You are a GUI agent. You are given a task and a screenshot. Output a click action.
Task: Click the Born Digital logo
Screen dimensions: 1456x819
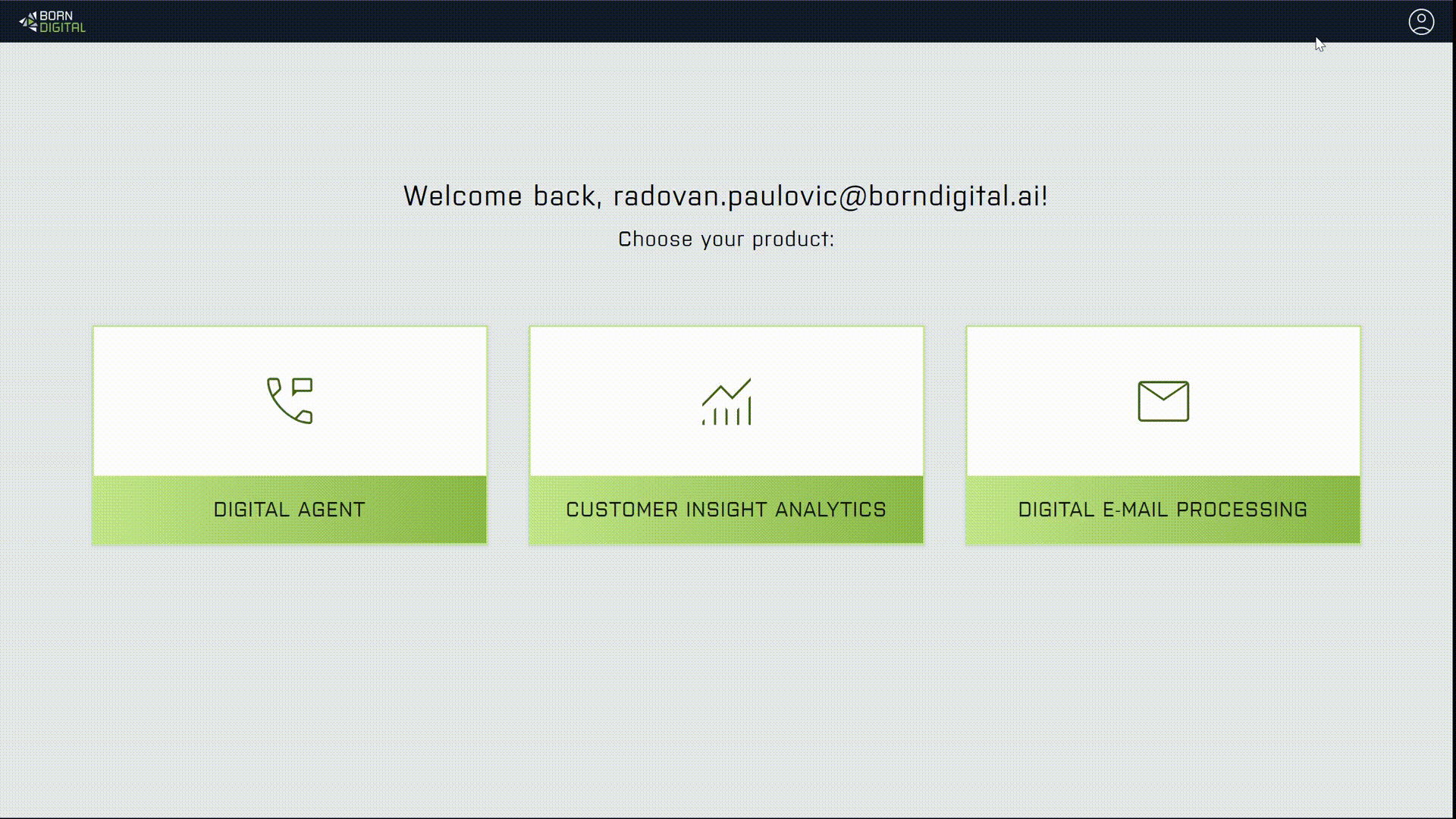point(52,22)
